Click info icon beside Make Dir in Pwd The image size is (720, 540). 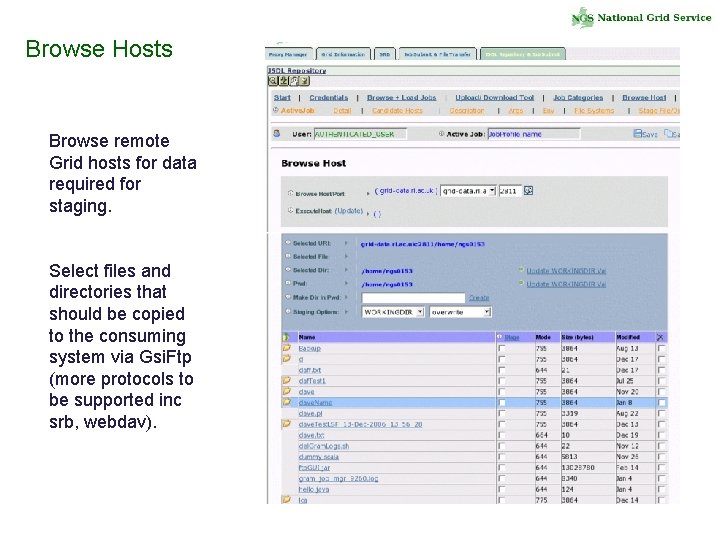288,297
